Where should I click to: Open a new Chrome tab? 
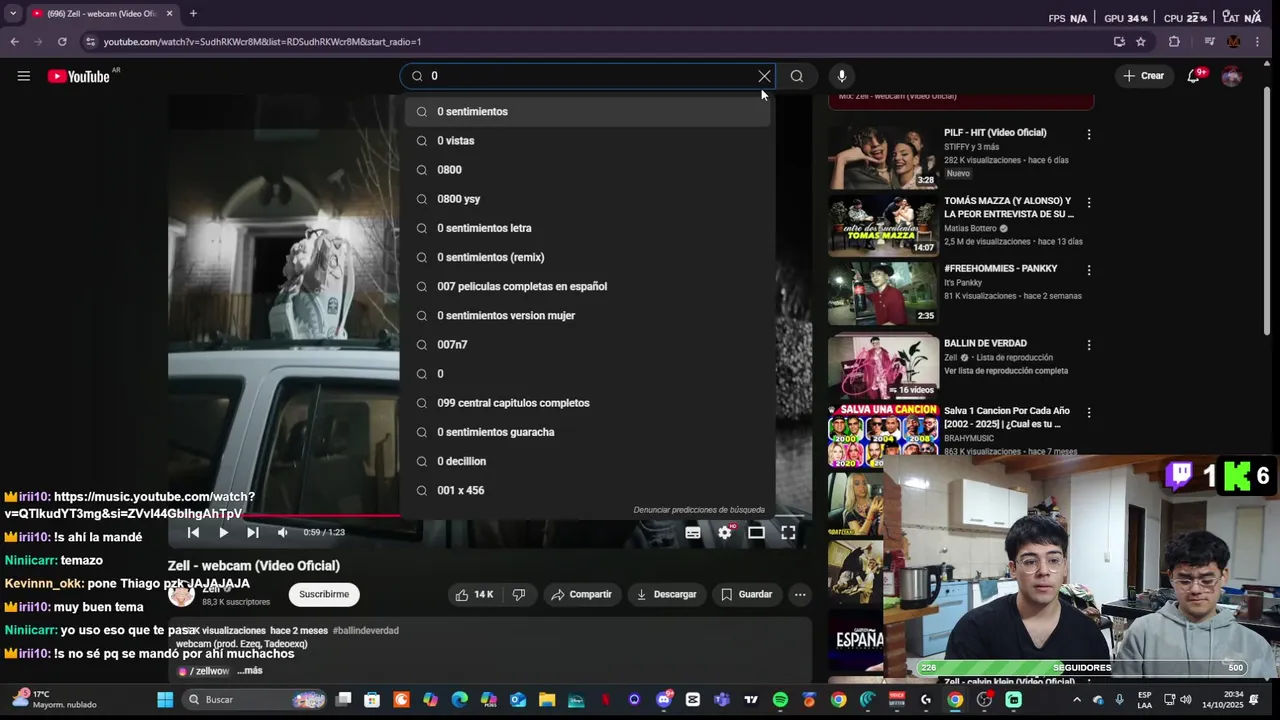tap(193, 14)
